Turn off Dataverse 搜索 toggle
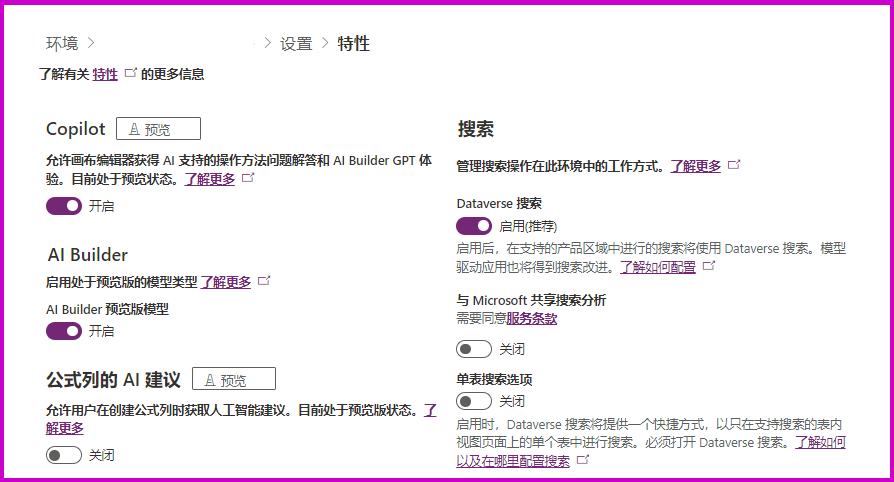 coord(474,226)
